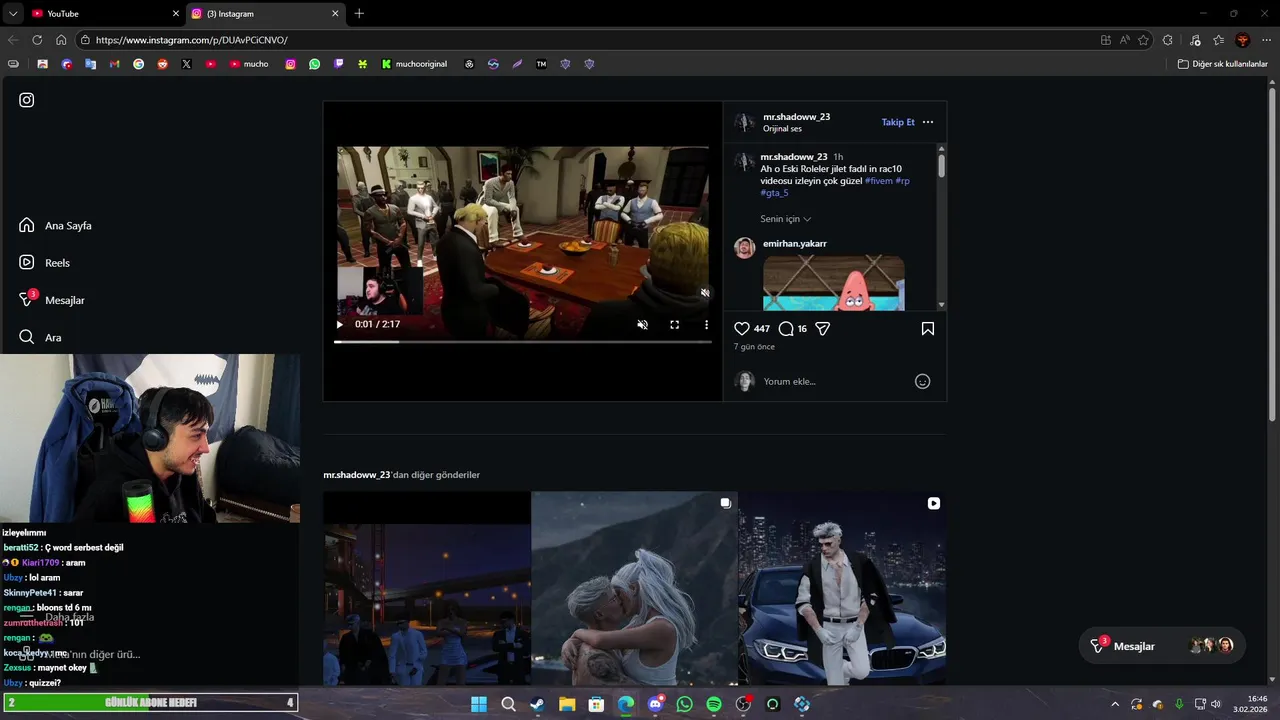The width and height of the screenshot is (1280, 720).
Task: Open the Windows Start menu
Action: 479,704
